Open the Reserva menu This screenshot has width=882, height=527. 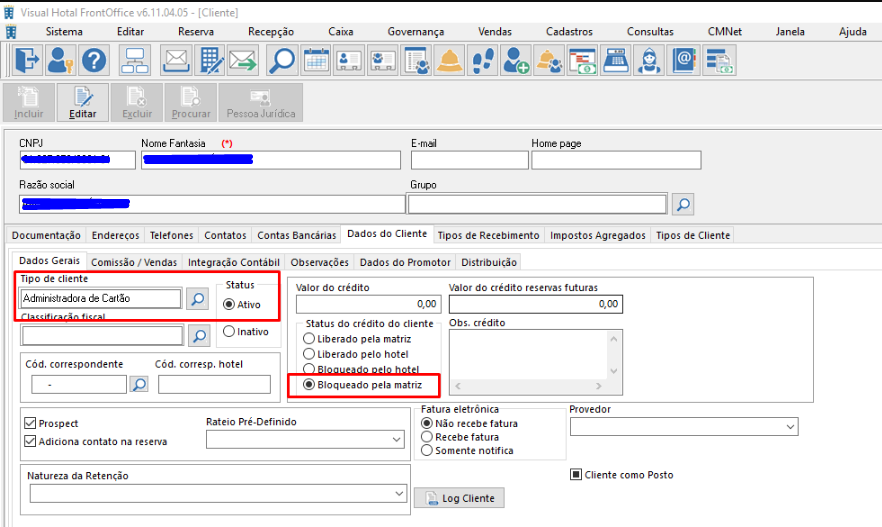point(196,31)
